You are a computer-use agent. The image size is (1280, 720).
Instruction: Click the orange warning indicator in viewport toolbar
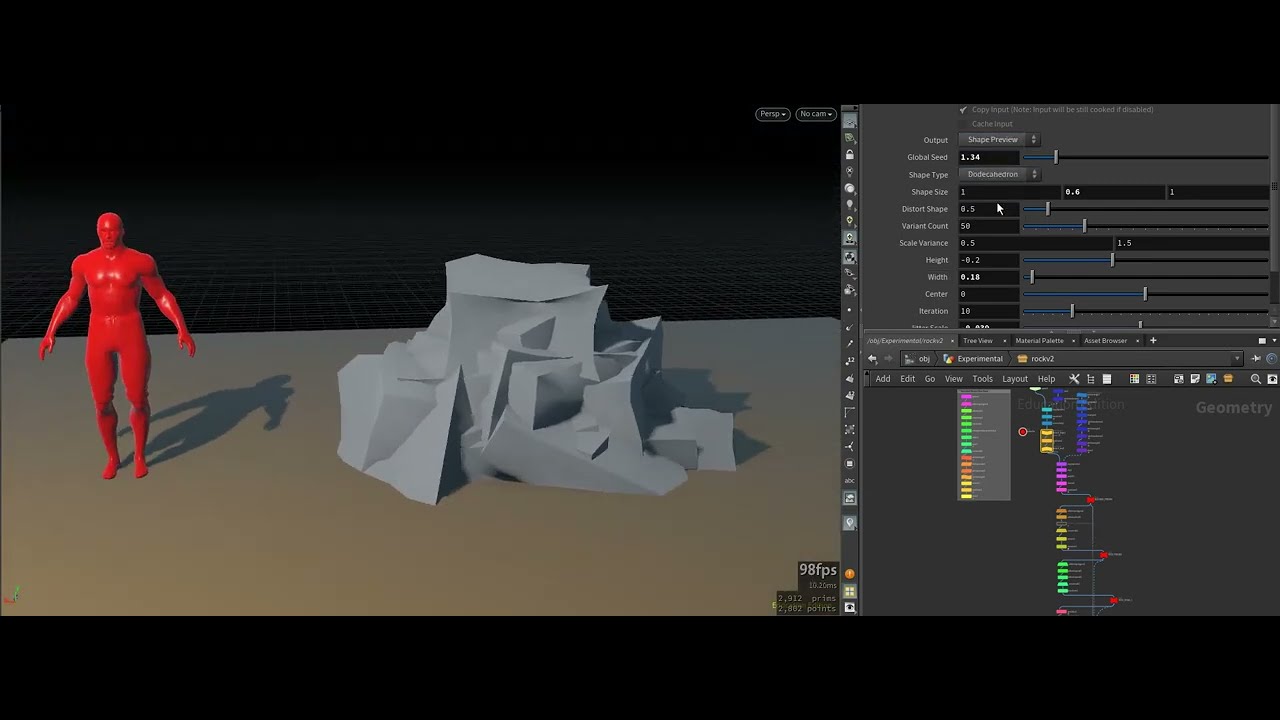click(850, 574)
